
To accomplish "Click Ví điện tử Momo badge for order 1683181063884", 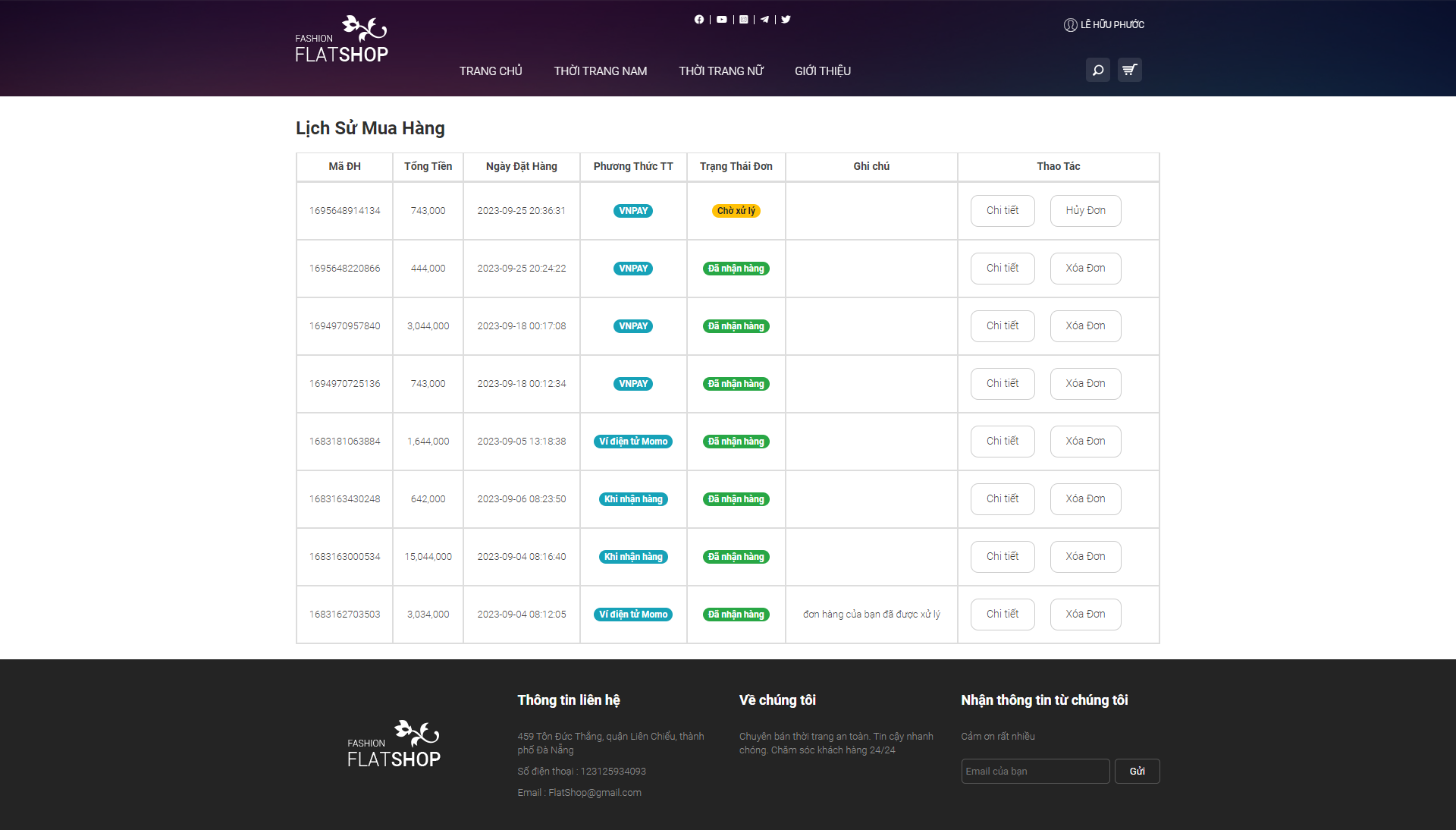I will (x=633, y=442).
